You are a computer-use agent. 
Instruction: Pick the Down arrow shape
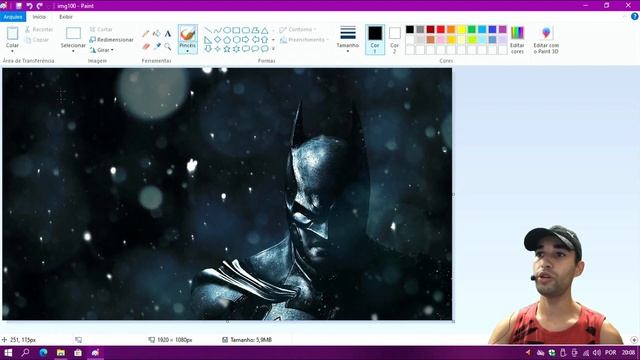(208, 49)
